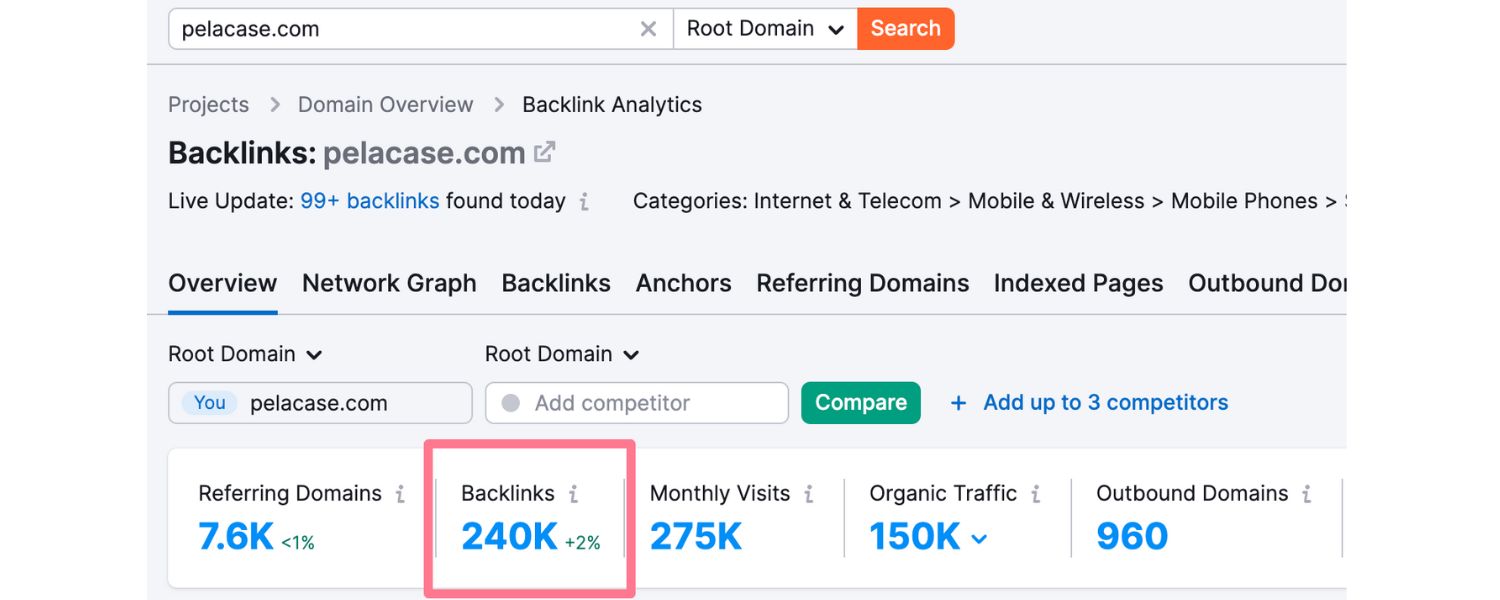The width and height of the screenshot is (1500, 600).
Task: Click the info icon next to Live Update
Action: 584,202
